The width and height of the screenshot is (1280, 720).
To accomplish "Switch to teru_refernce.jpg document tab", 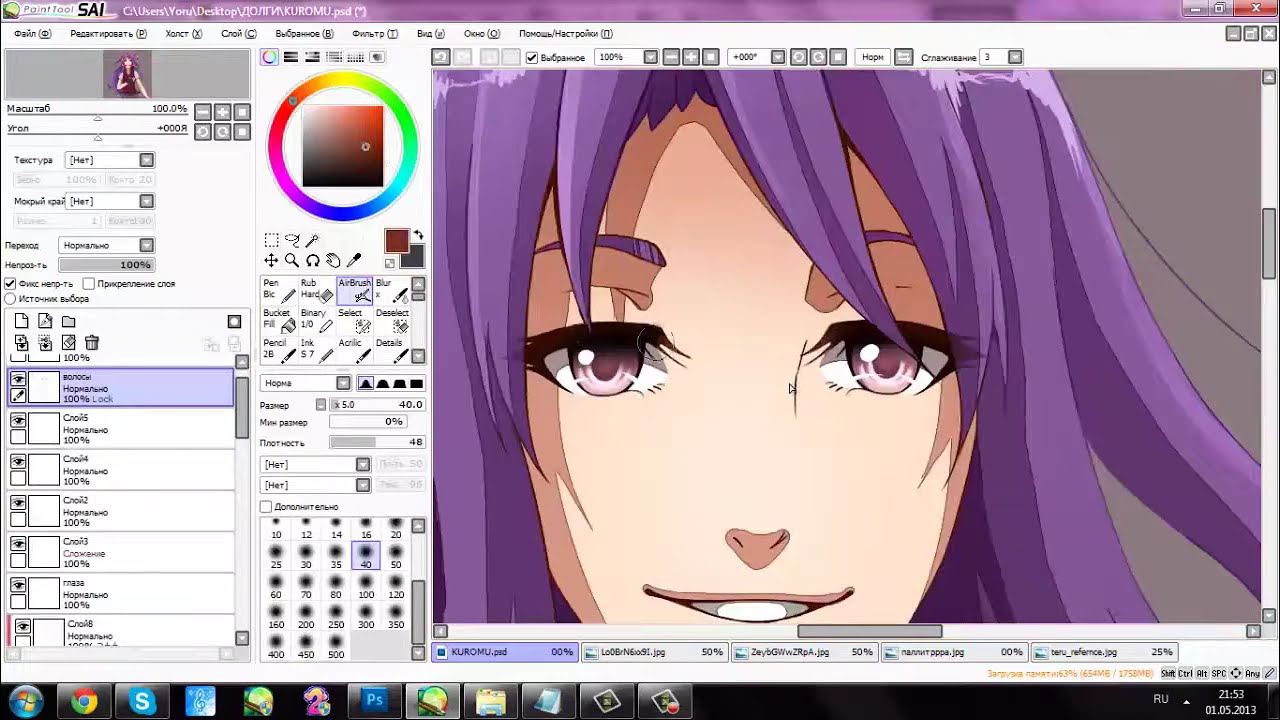I will point(1104,652).
